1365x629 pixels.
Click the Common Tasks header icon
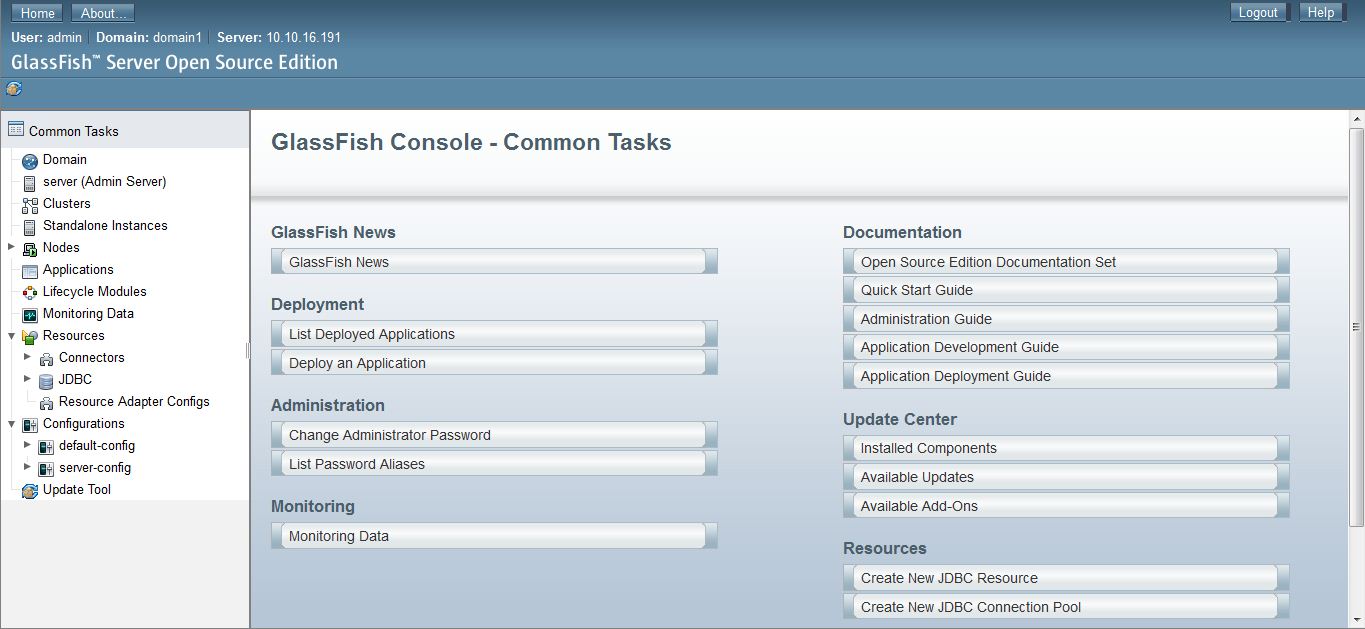(x=15, y=129)
